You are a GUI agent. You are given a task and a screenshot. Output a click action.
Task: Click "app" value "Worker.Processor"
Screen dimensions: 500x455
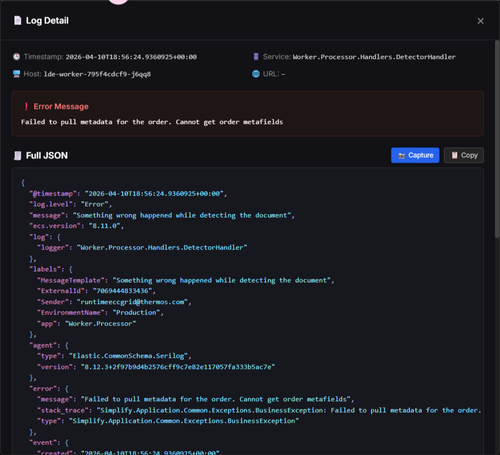(101, 324)
